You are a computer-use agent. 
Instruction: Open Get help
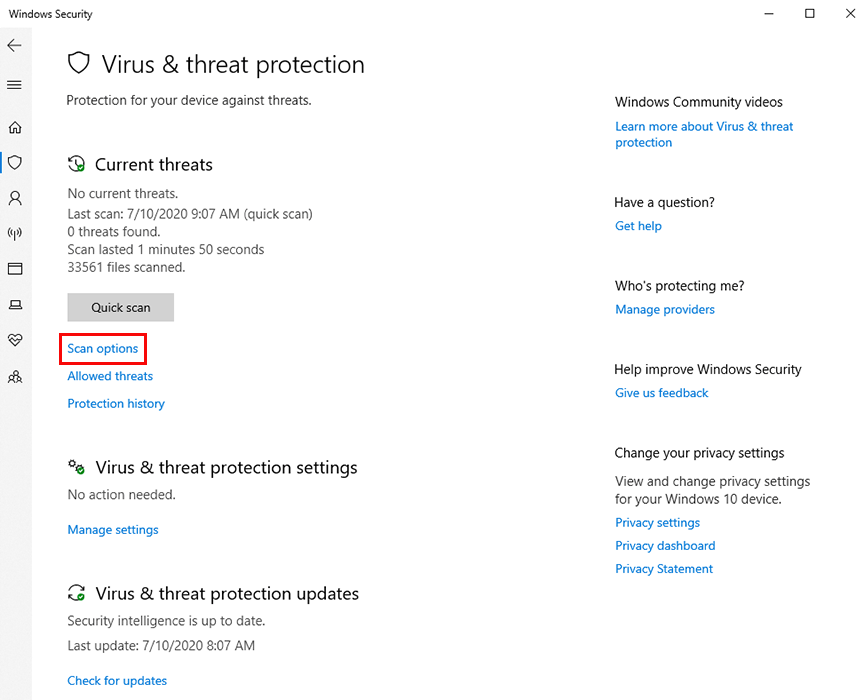[638, 226]
